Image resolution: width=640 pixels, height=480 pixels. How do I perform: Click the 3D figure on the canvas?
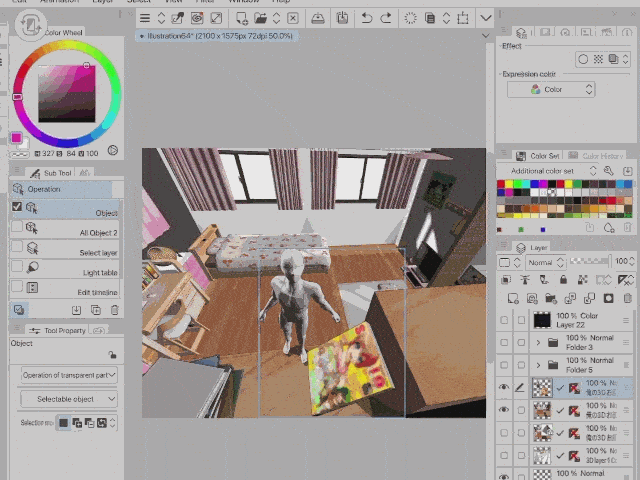tap(293, 302)
